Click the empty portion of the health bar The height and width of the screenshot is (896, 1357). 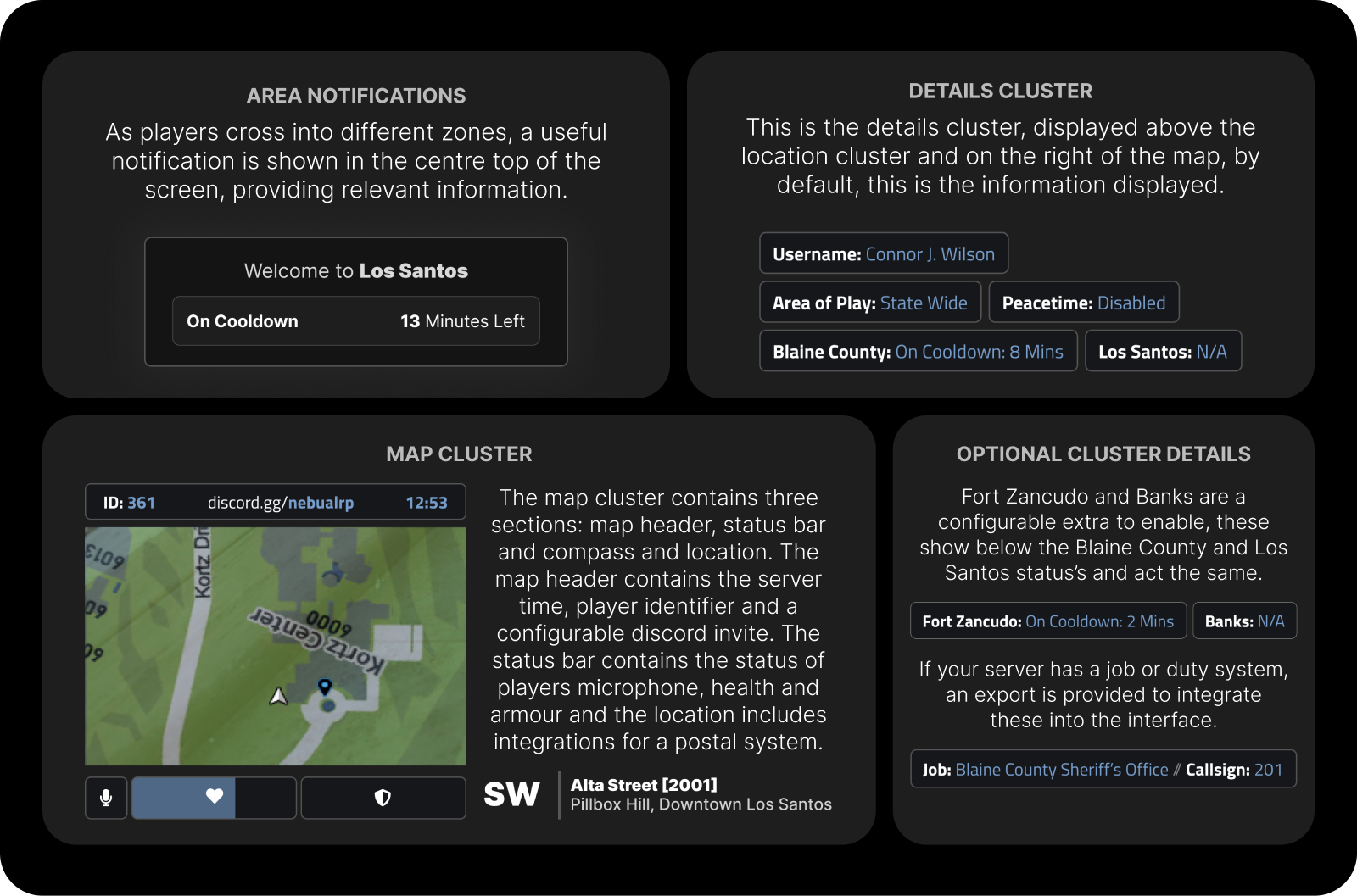[x=265, y=798]
